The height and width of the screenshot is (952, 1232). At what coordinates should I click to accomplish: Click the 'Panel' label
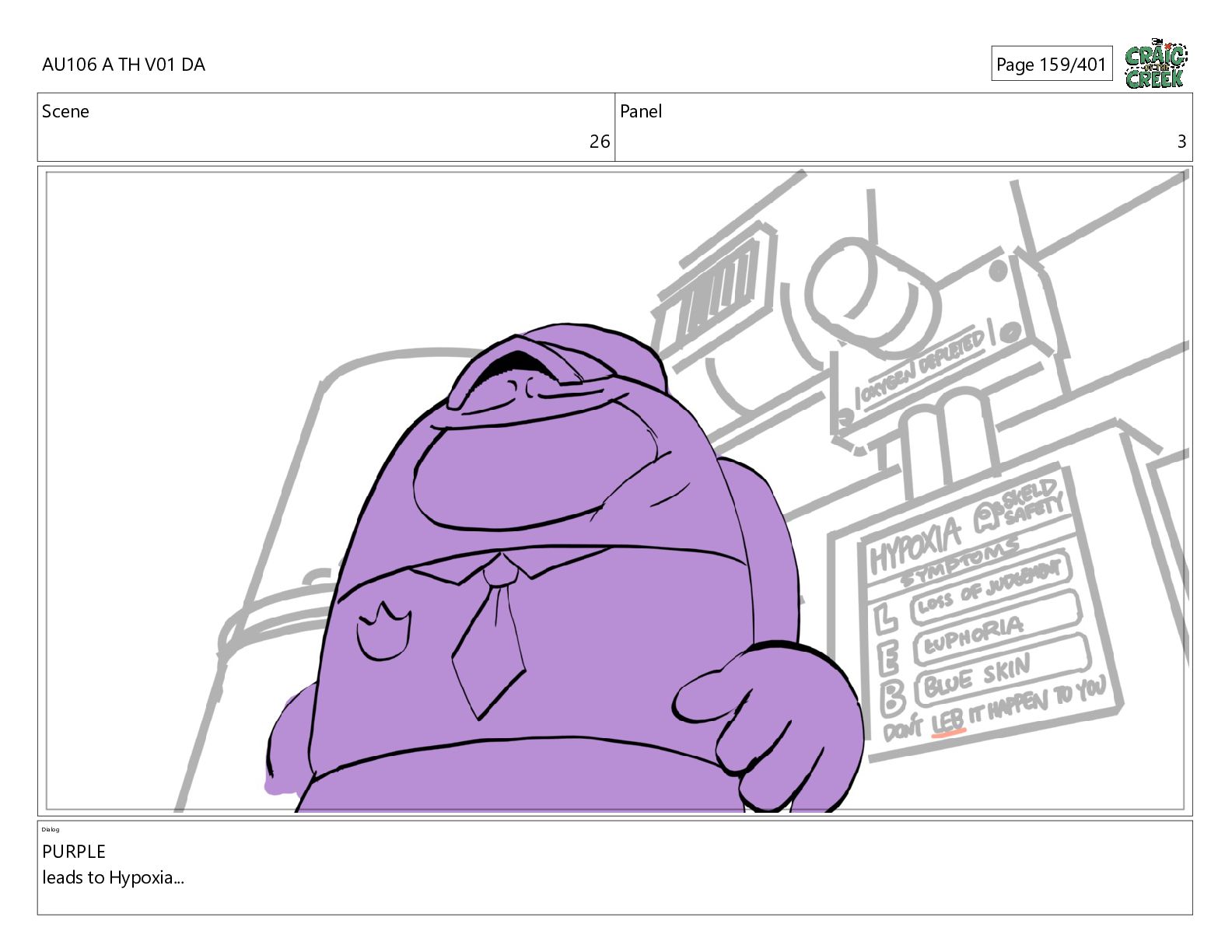click(x=641, y=111)
